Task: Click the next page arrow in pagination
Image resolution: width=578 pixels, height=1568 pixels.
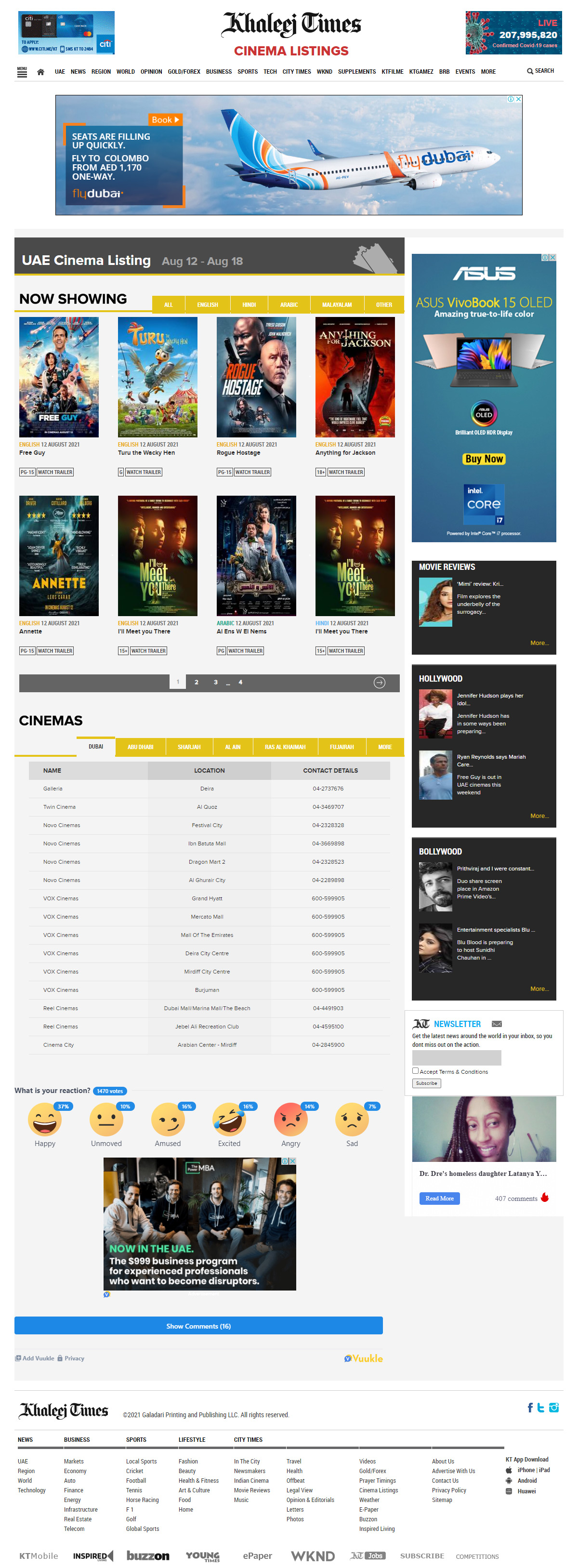Action: point(379,682)
